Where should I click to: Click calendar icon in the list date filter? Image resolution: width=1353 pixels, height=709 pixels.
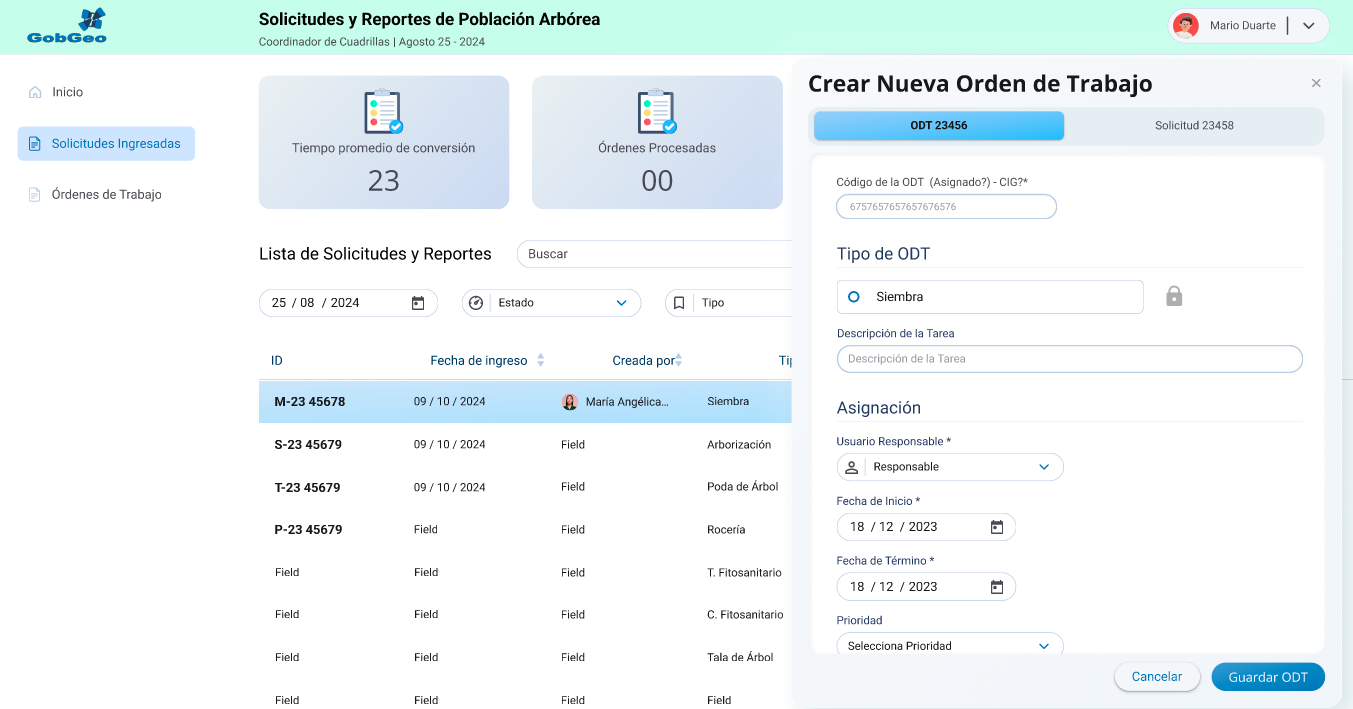418,303
